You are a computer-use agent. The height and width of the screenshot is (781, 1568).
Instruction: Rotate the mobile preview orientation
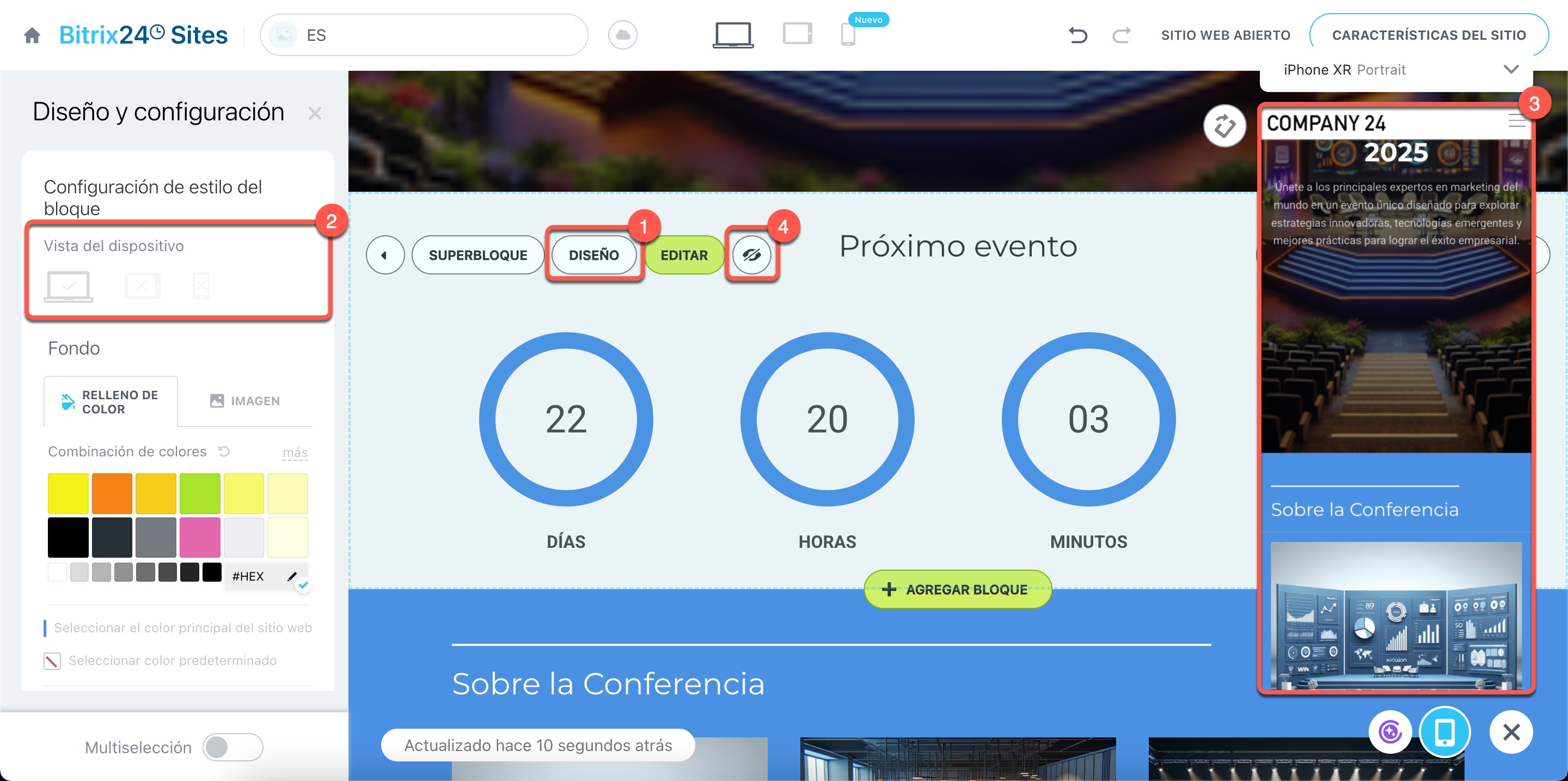(1224, 126)
